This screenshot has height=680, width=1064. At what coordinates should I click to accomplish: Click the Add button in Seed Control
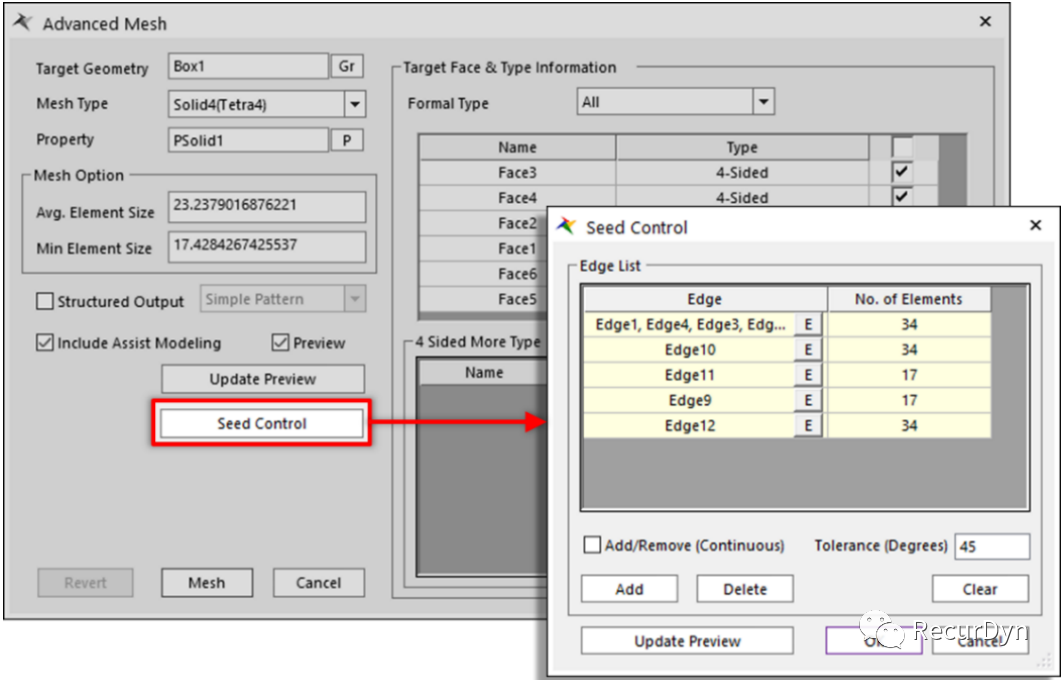[629, 589]
